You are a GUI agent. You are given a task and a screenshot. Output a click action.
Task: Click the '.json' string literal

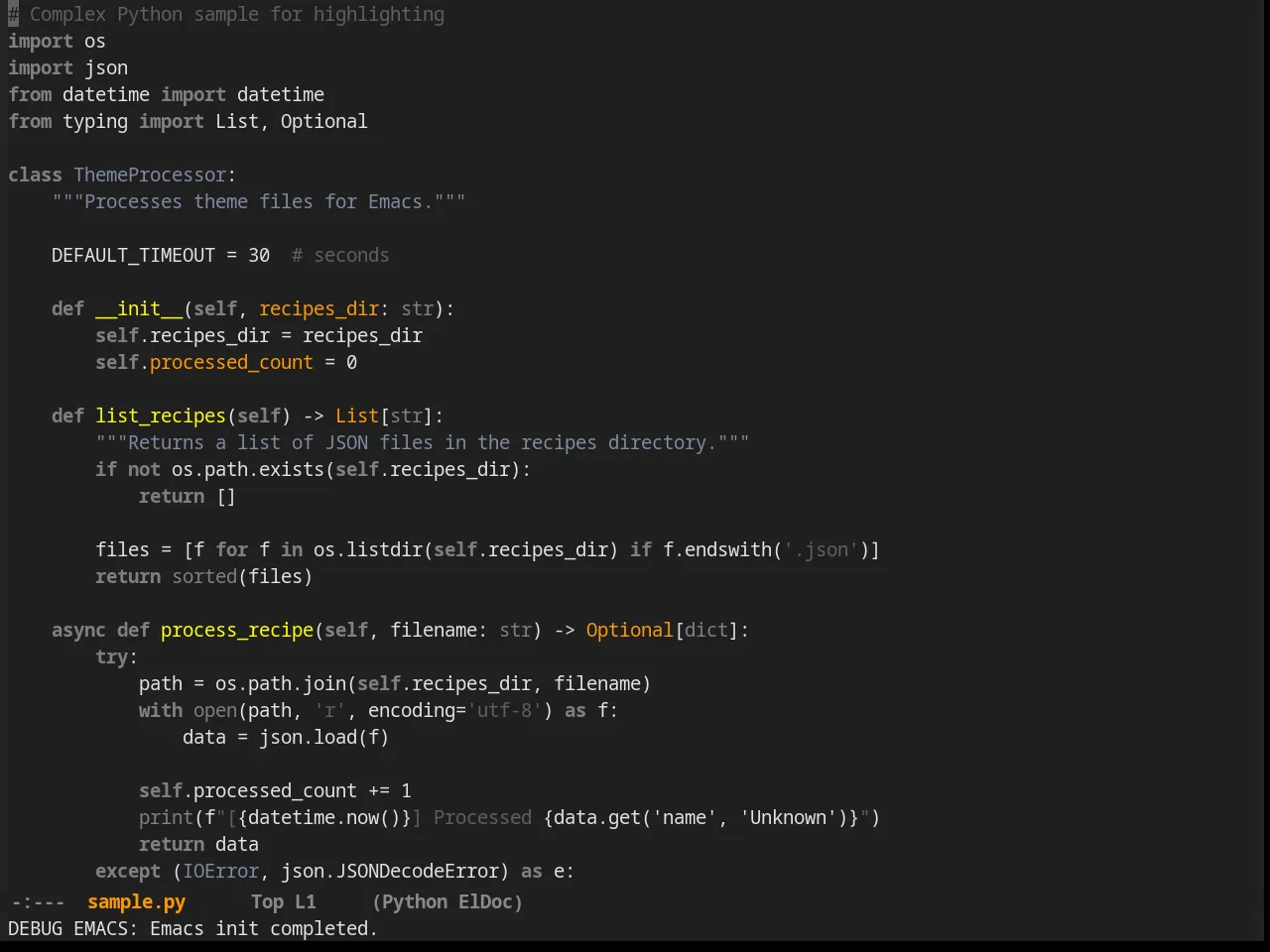[821, 549]
